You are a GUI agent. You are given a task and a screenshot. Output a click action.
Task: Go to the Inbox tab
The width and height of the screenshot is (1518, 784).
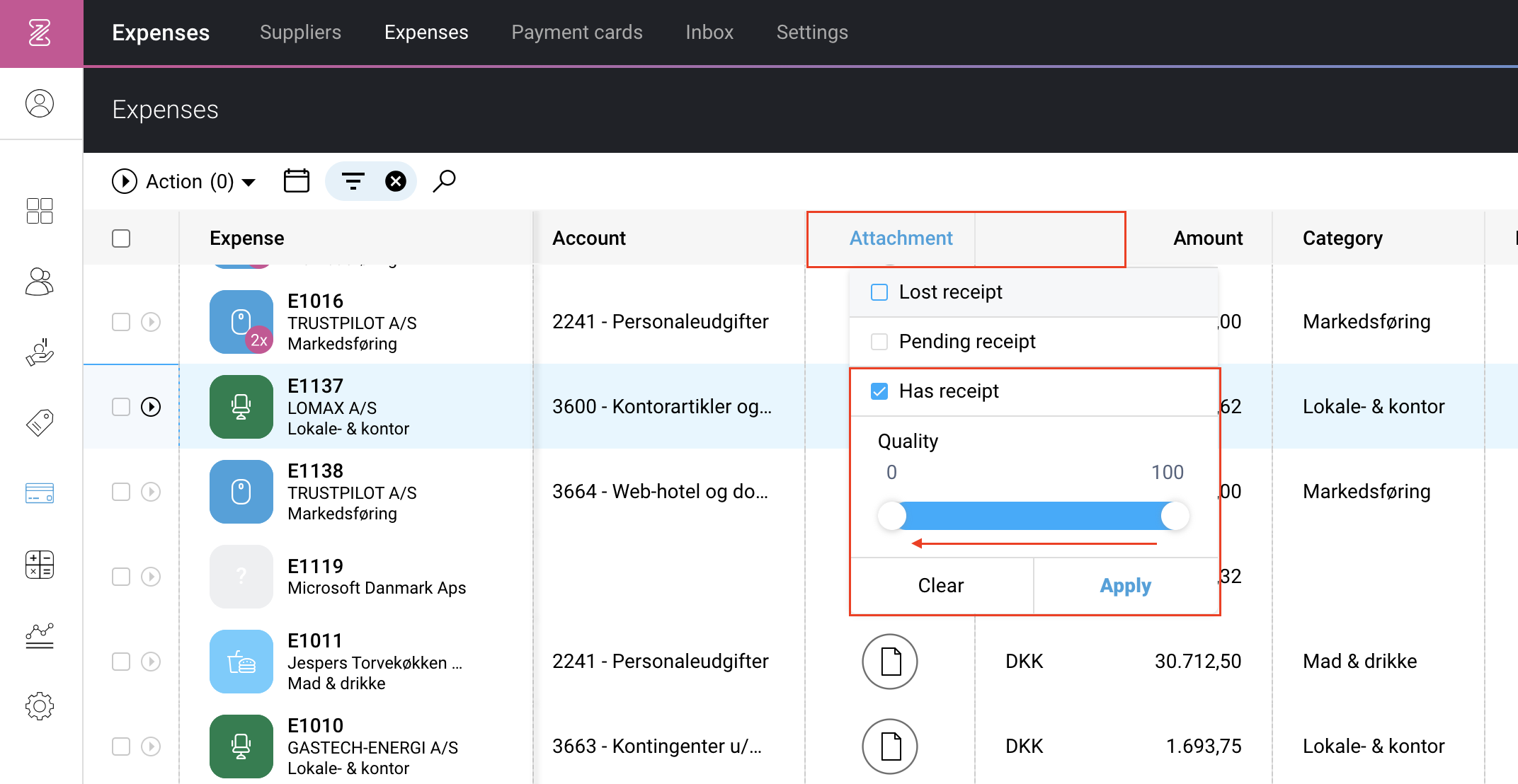(x=709, y=33)
